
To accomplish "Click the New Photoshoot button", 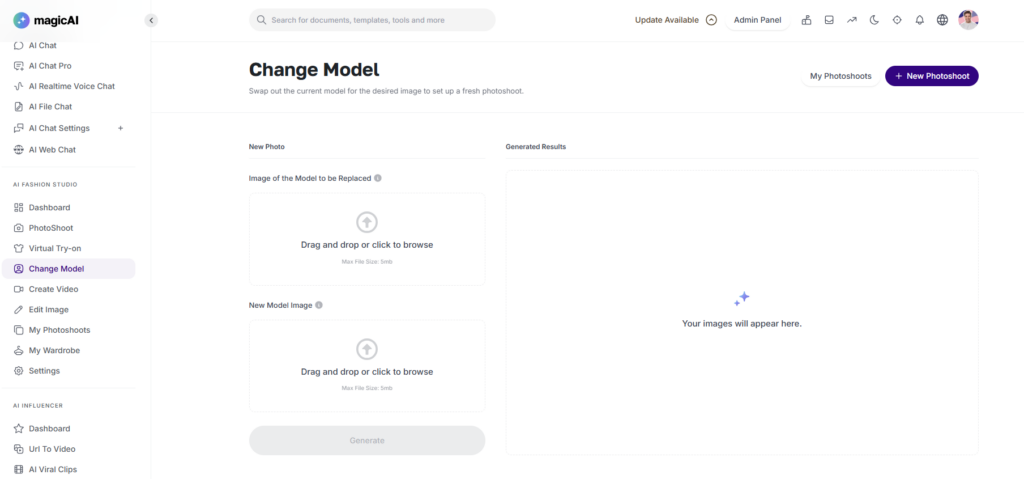I will 931,76.
